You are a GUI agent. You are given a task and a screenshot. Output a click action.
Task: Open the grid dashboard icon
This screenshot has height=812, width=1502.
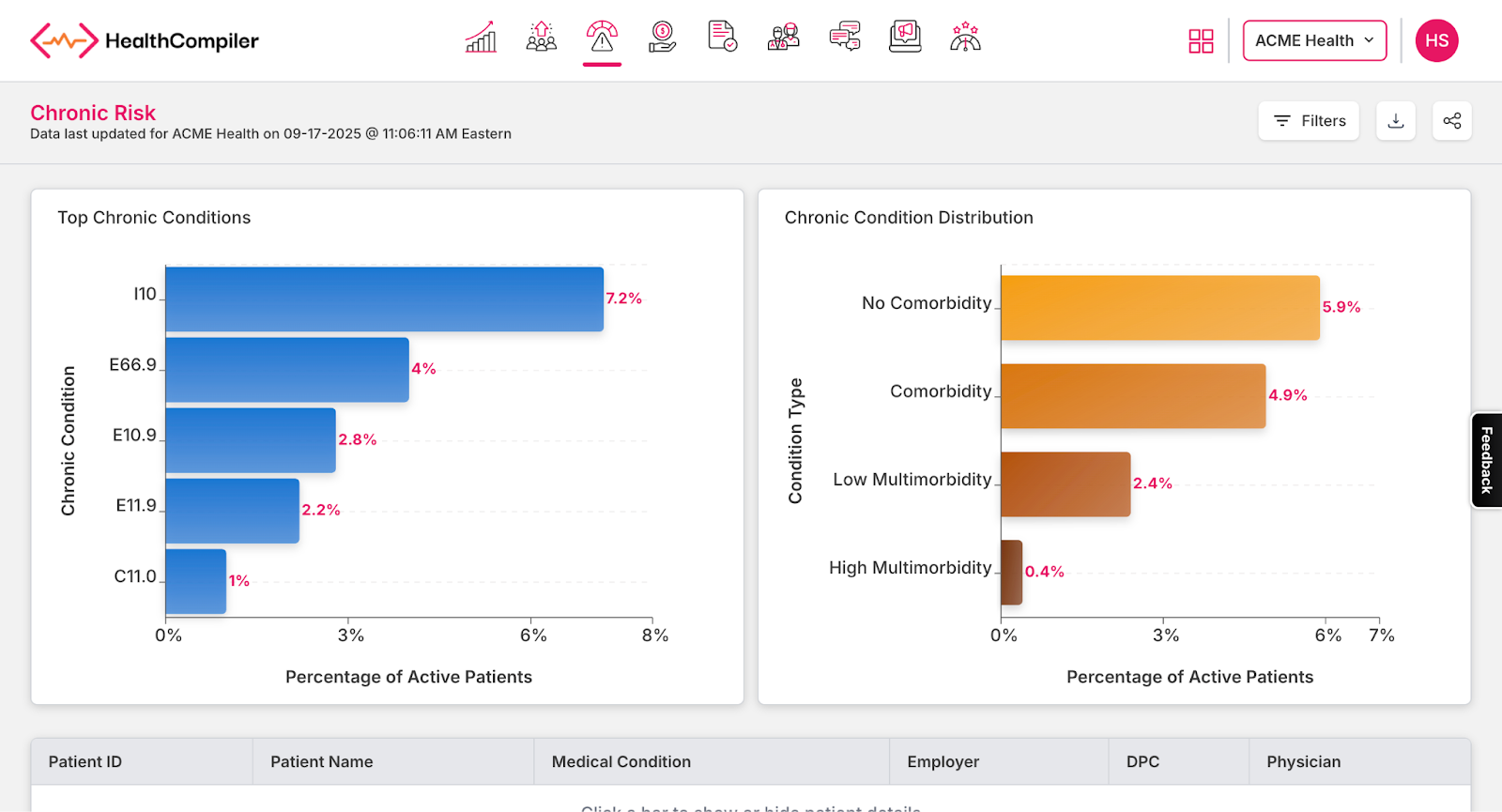click(x=1201, y=41)
